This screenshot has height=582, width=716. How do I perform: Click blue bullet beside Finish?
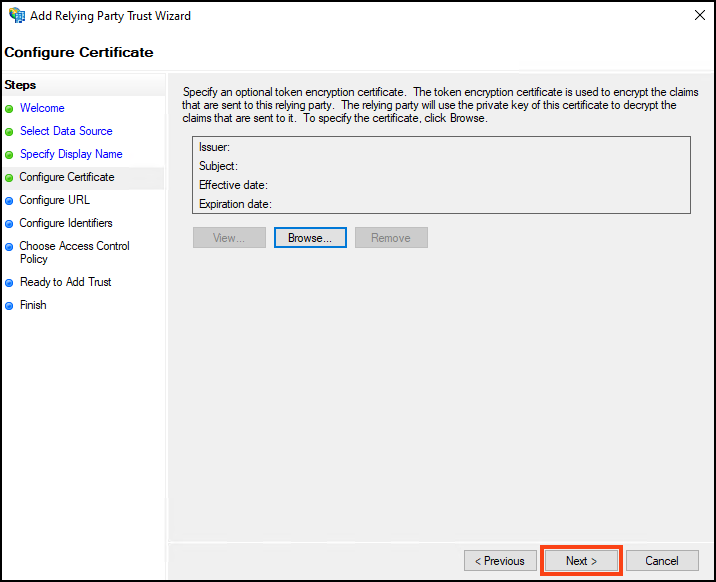click(9, 306)
